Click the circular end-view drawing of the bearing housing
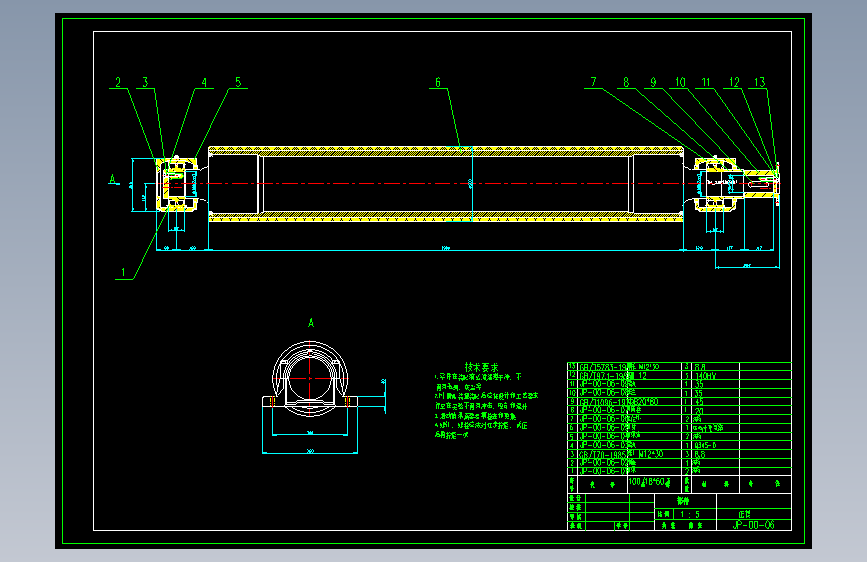 pos(310,379)
